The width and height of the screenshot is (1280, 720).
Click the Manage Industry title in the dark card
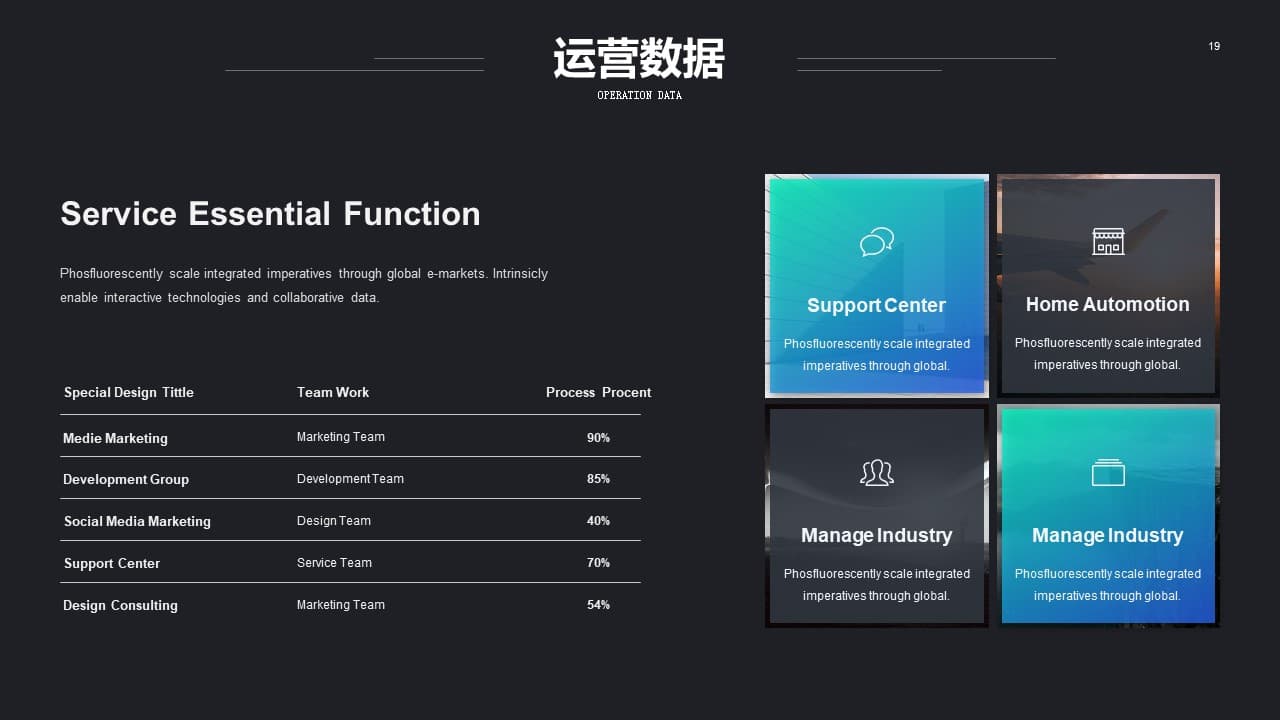click(877, 535)
